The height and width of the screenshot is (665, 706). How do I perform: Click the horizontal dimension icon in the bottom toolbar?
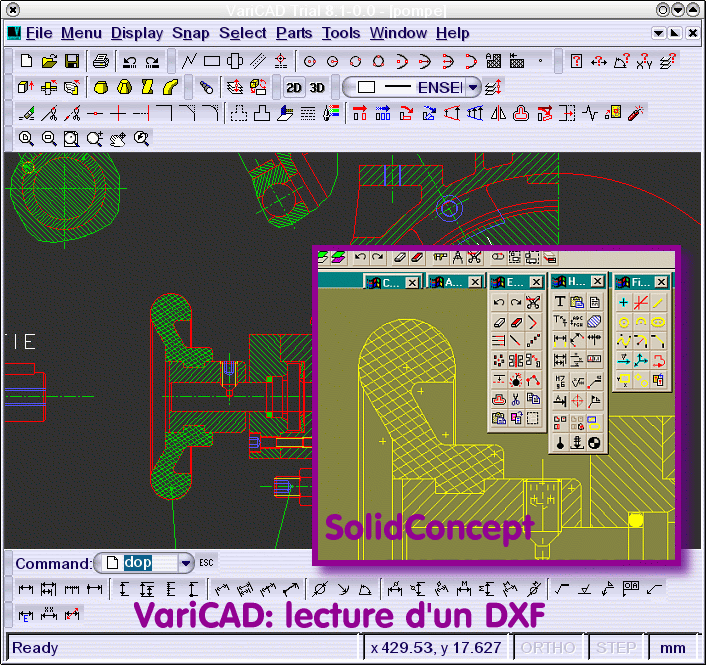(x=26, y=588)
